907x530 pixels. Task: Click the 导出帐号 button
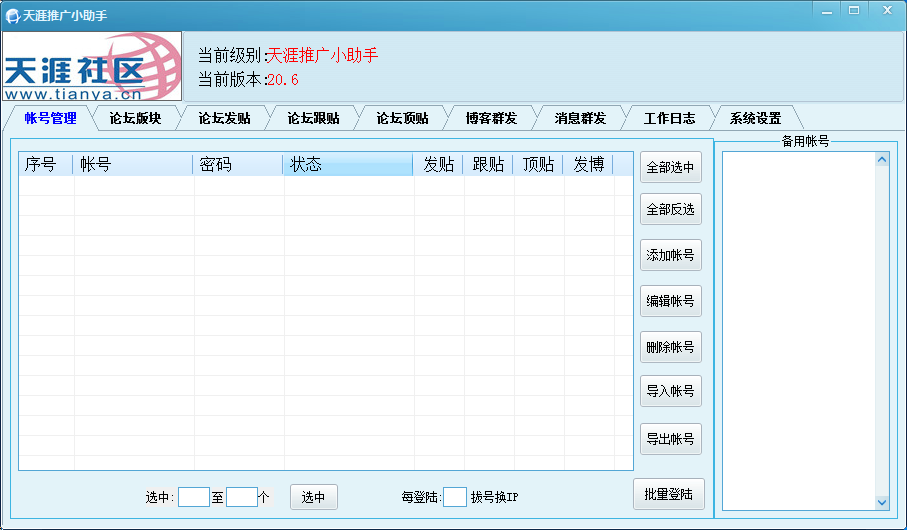(x=670, y=439)
